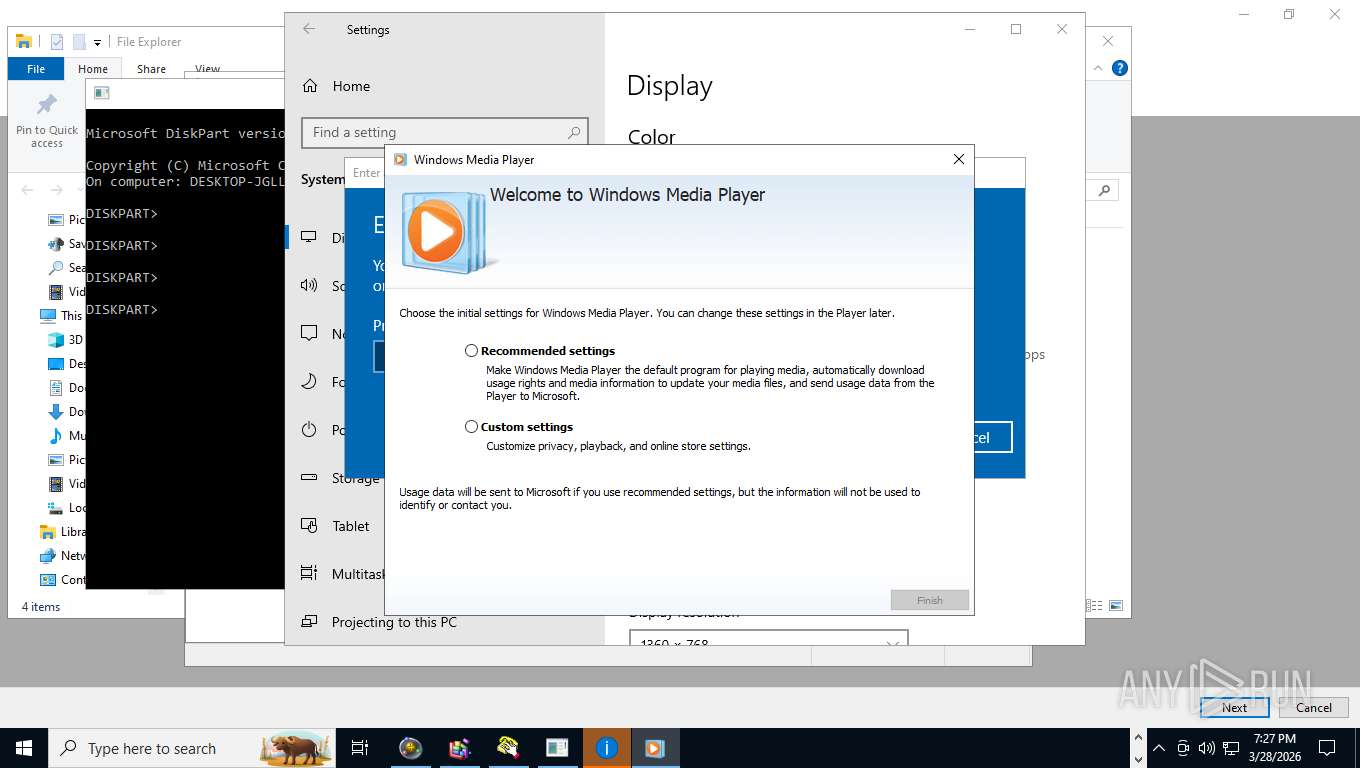Open the Customize Quick Access Toolbar dropdown
Screen dimensions: 1360x768
point(98,42)
